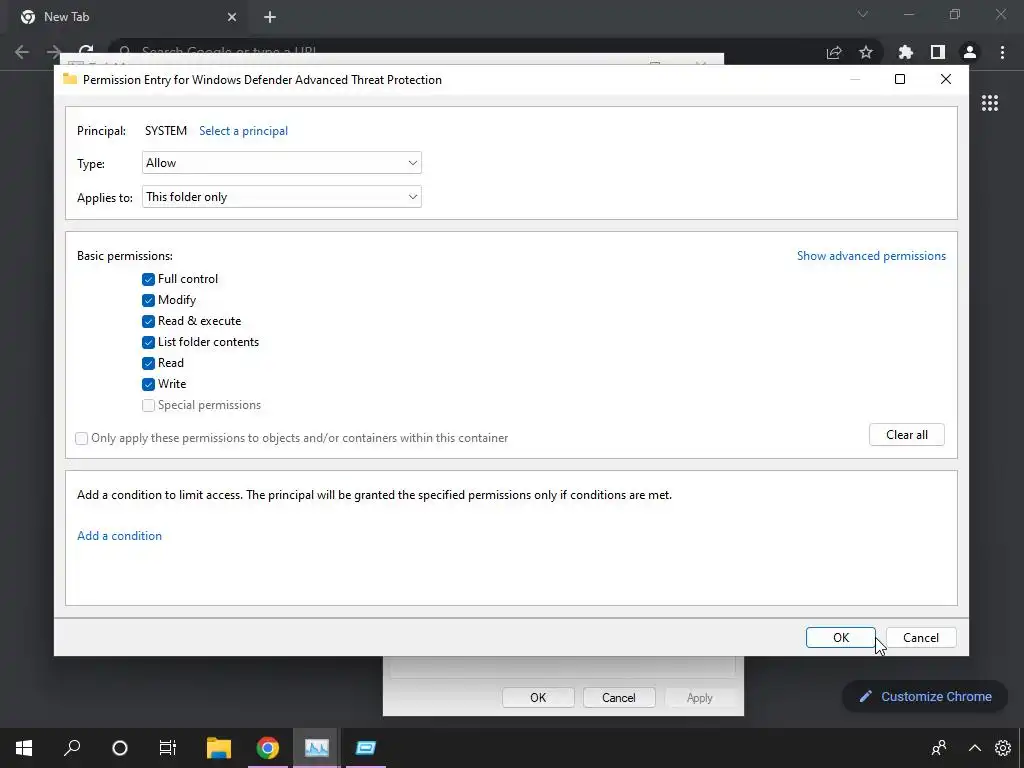Click Show advanced permissions link
The image size is (1024, 768).
click(871, 256)
